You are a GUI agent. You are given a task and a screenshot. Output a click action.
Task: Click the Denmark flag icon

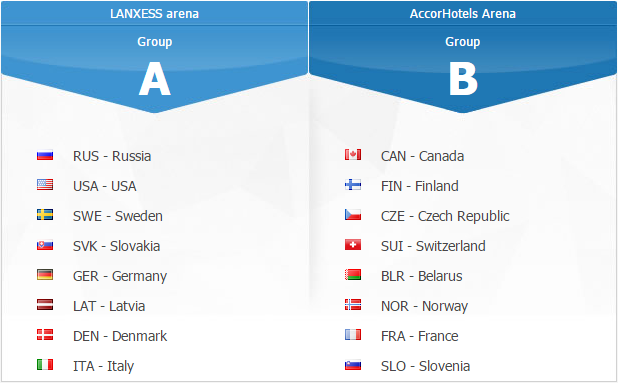[45, 335]
